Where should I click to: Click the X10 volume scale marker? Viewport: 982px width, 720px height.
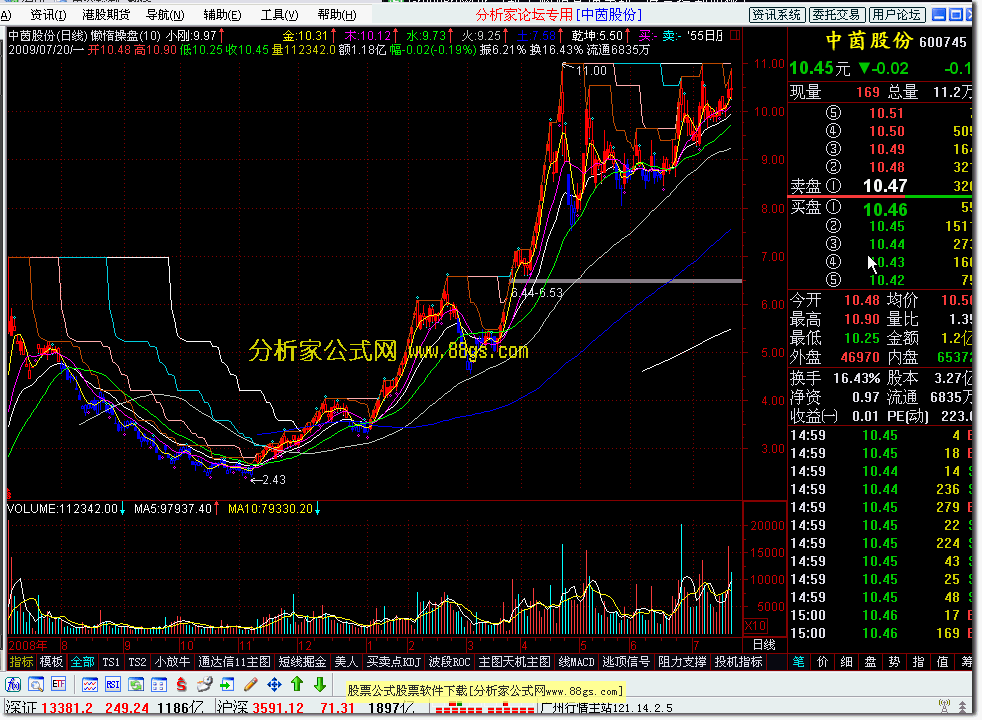coord(755,625)
